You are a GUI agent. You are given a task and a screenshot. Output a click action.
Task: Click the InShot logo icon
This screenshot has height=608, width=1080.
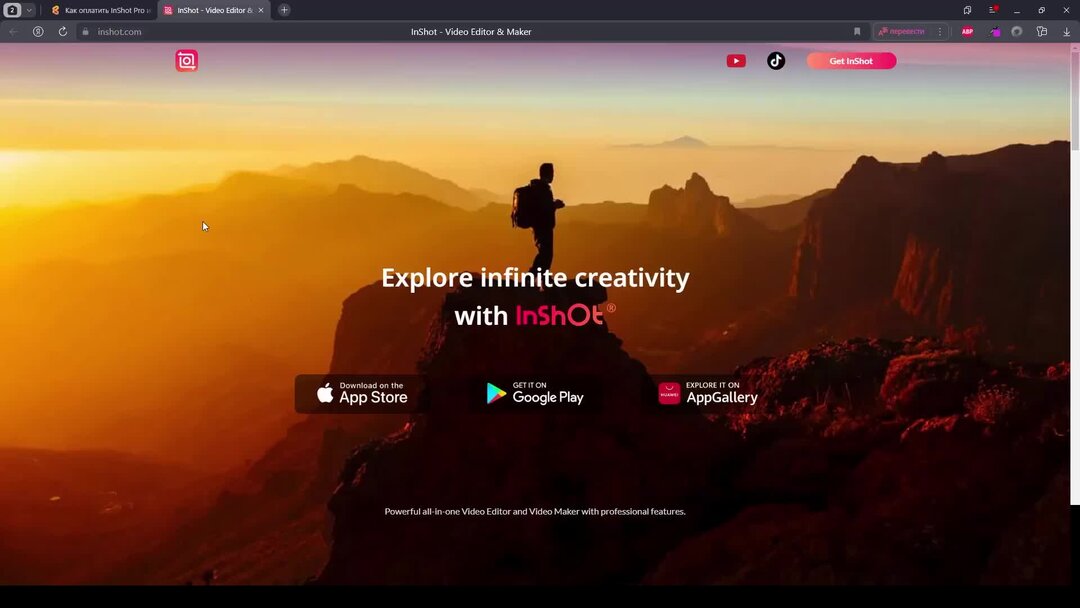point(186,61)
